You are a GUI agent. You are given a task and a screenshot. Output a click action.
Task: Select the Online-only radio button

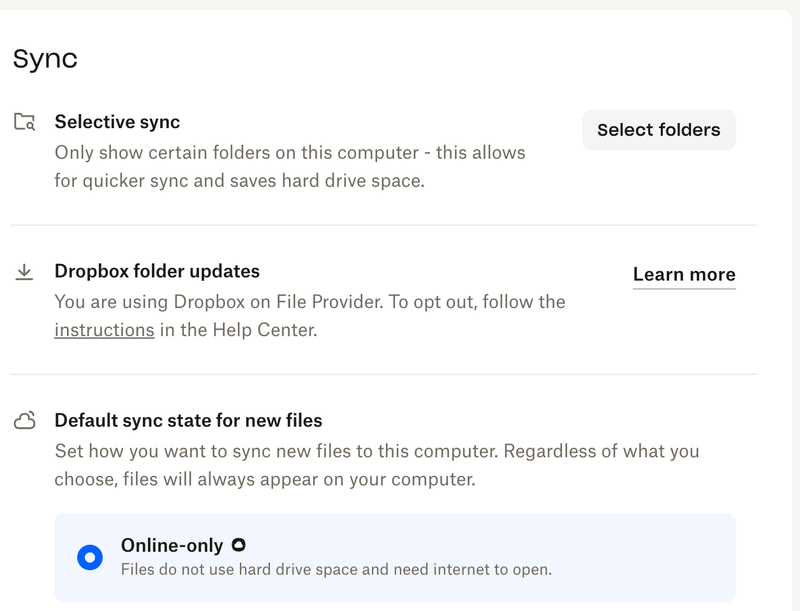click(x=90, y=557)
